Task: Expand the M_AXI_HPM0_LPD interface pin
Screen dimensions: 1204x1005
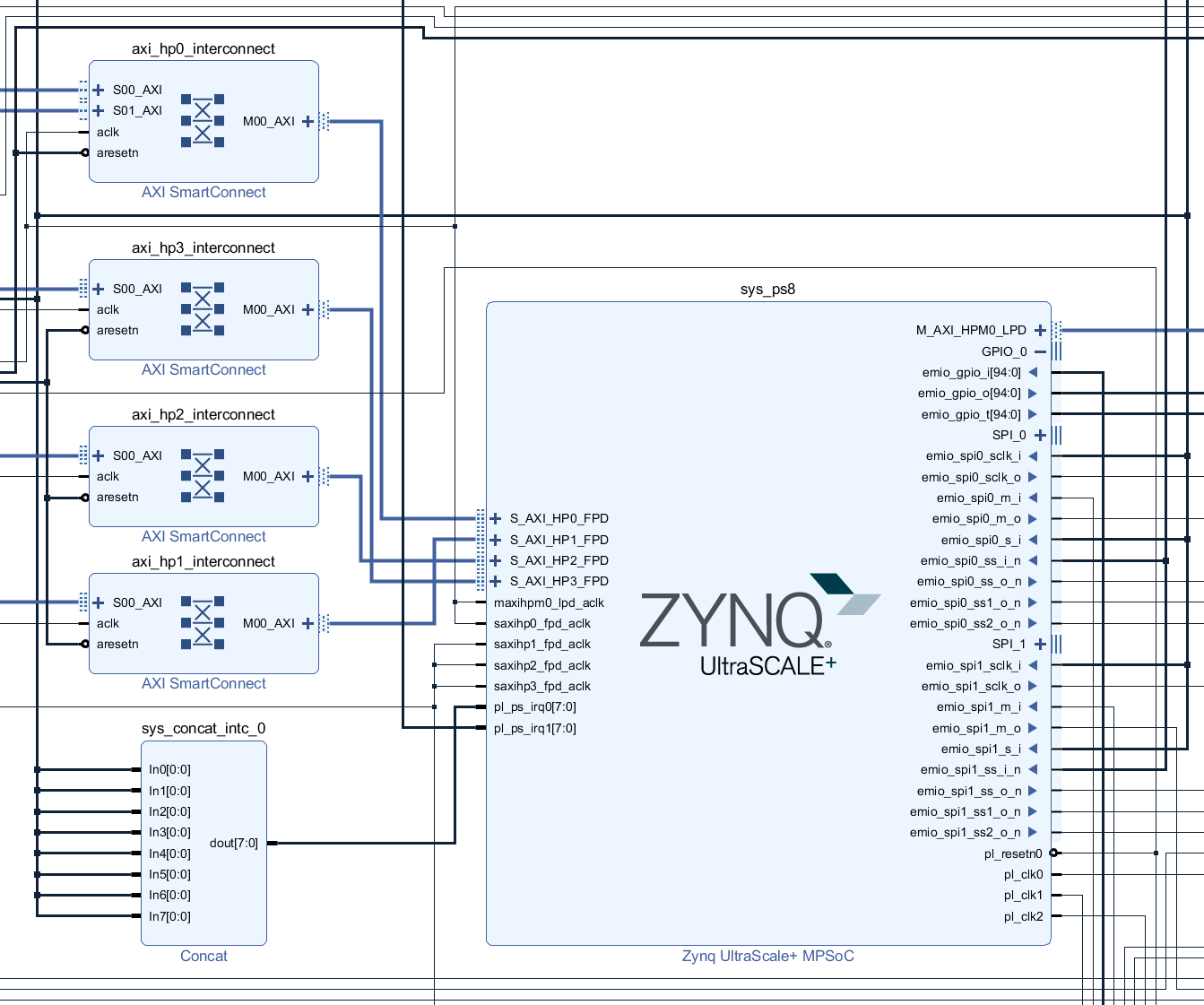Action: coord(1039,329)
